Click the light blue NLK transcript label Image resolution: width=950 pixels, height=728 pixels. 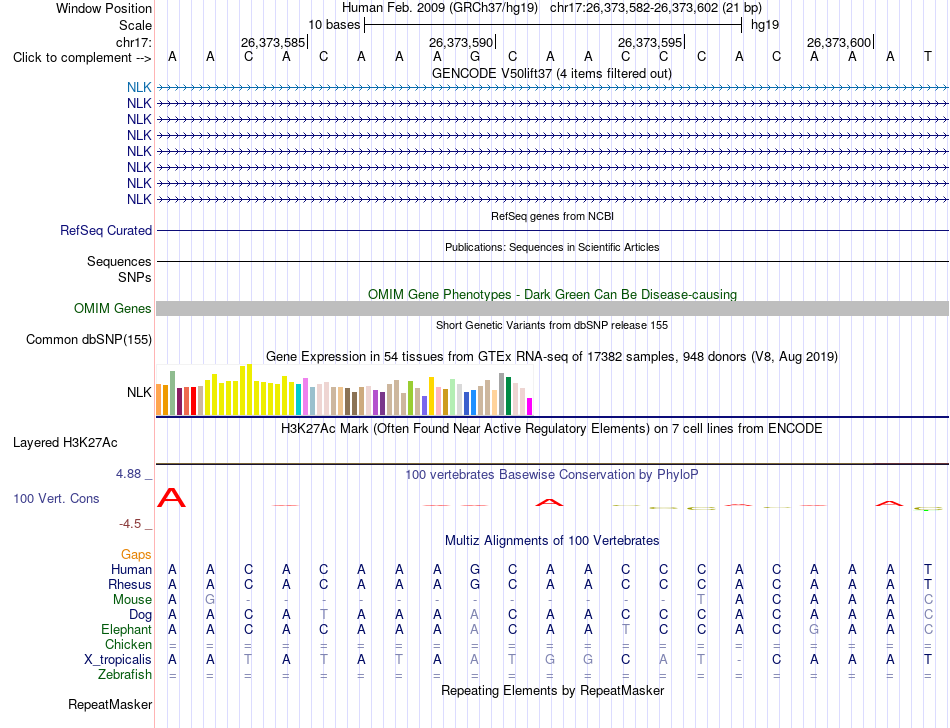pyautogui.click(x=139, y=87)
